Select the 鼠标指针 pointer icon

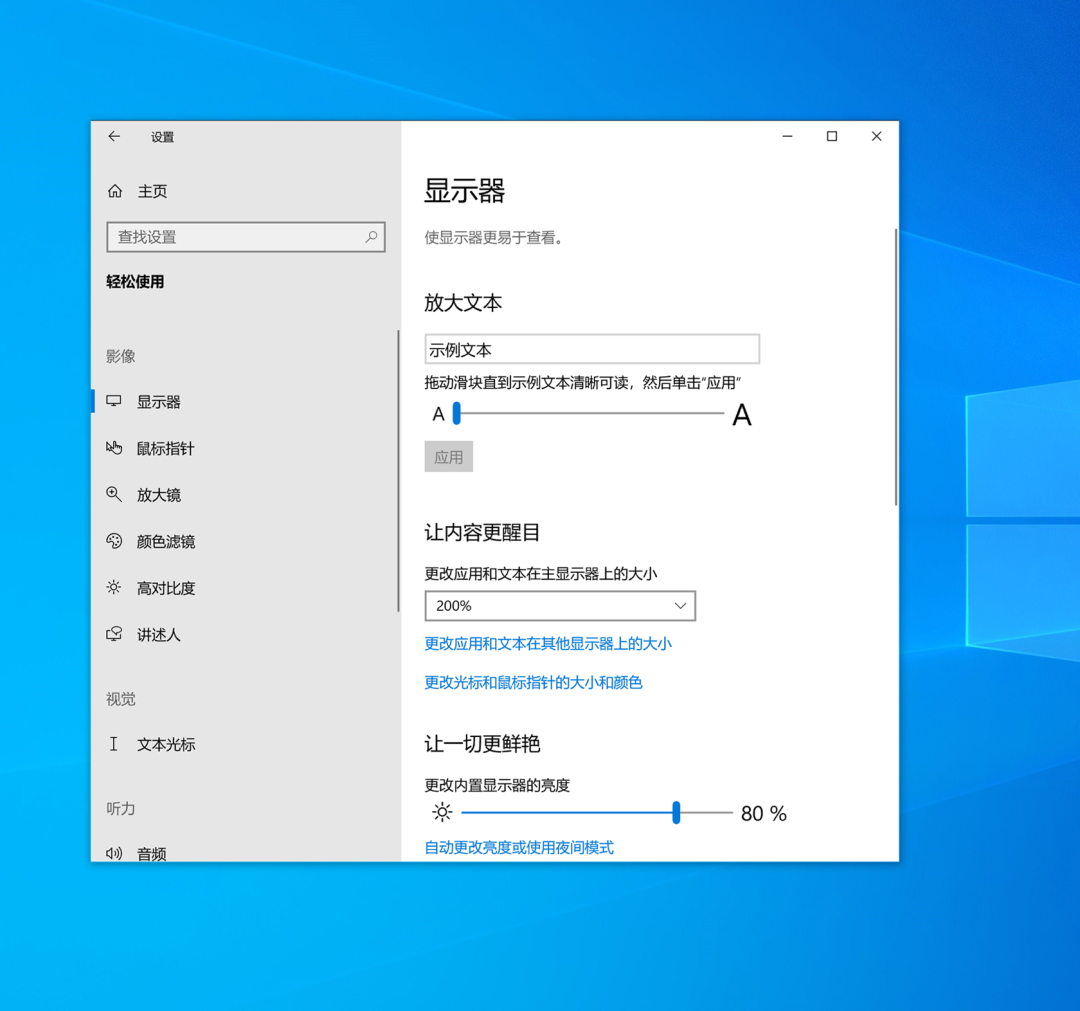pyautogui.click(x=114, y=448)
